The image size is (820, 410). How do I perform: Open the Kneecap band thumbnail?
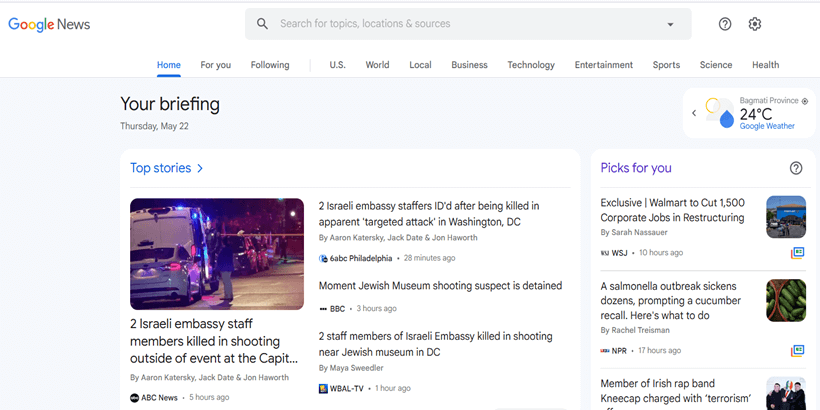point(786,393)
